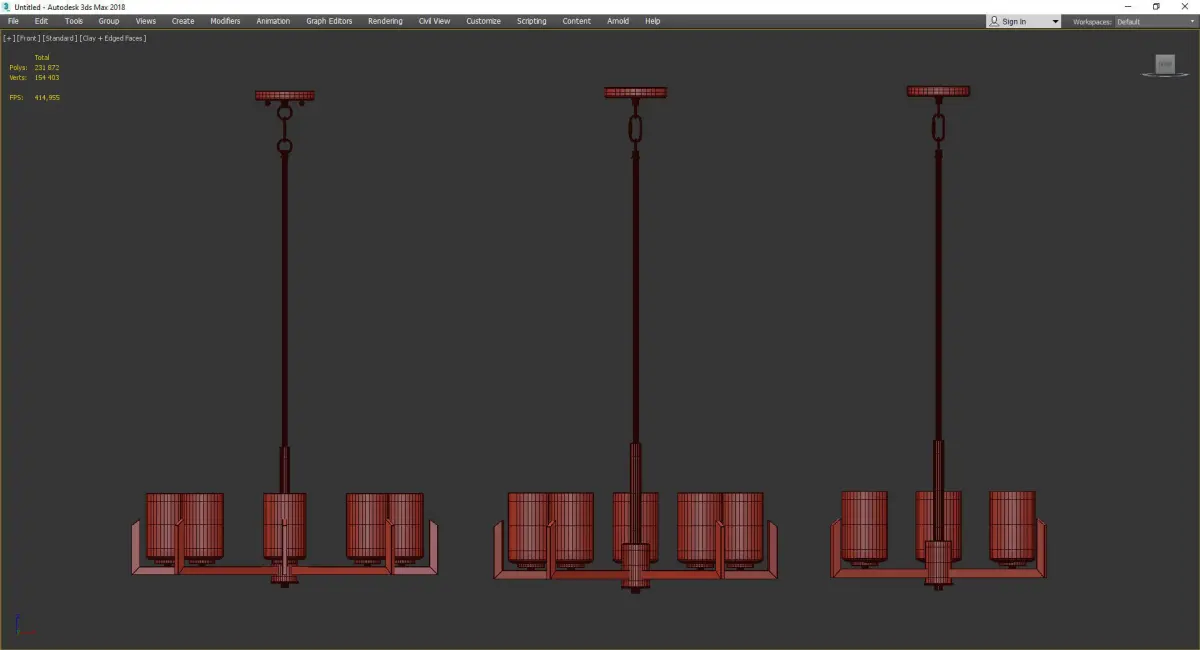Click the Polys count 231 872

click(x=47, y=67)
